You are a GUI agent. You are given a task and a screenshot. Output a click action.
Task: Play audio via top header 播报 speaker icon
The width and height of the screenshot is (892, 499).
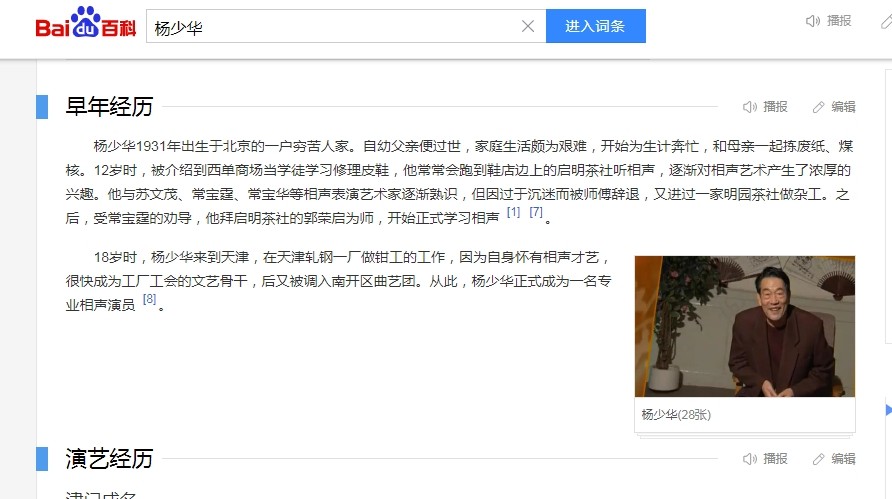click(x=812, y=21)
